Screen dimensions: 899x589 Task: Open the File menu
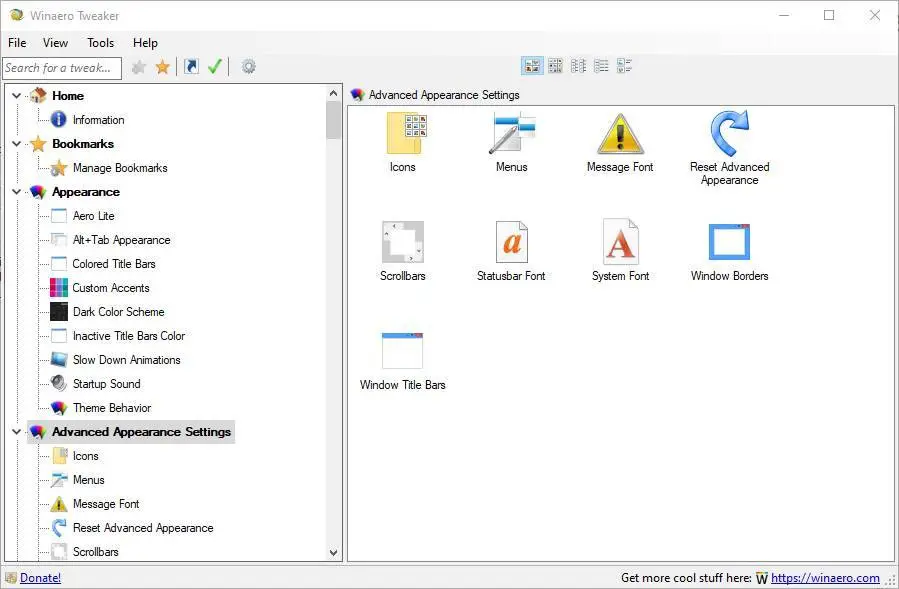click(17, 43)
